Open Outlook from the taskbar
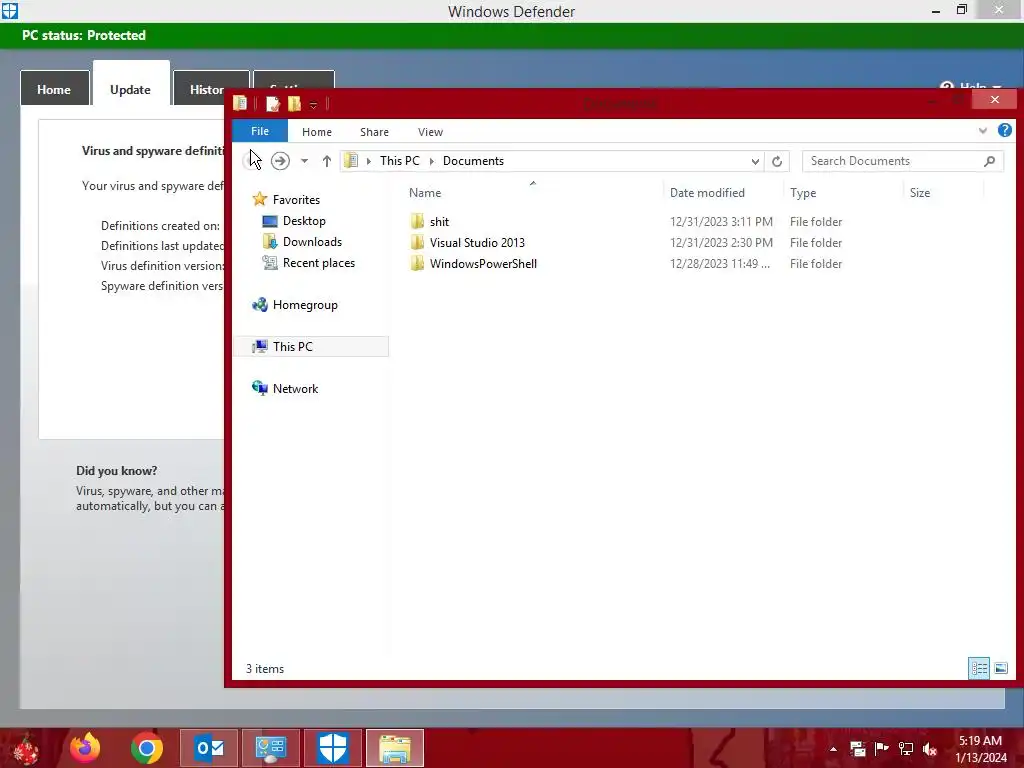The image size is (1024, 768). tap(210, 748)
